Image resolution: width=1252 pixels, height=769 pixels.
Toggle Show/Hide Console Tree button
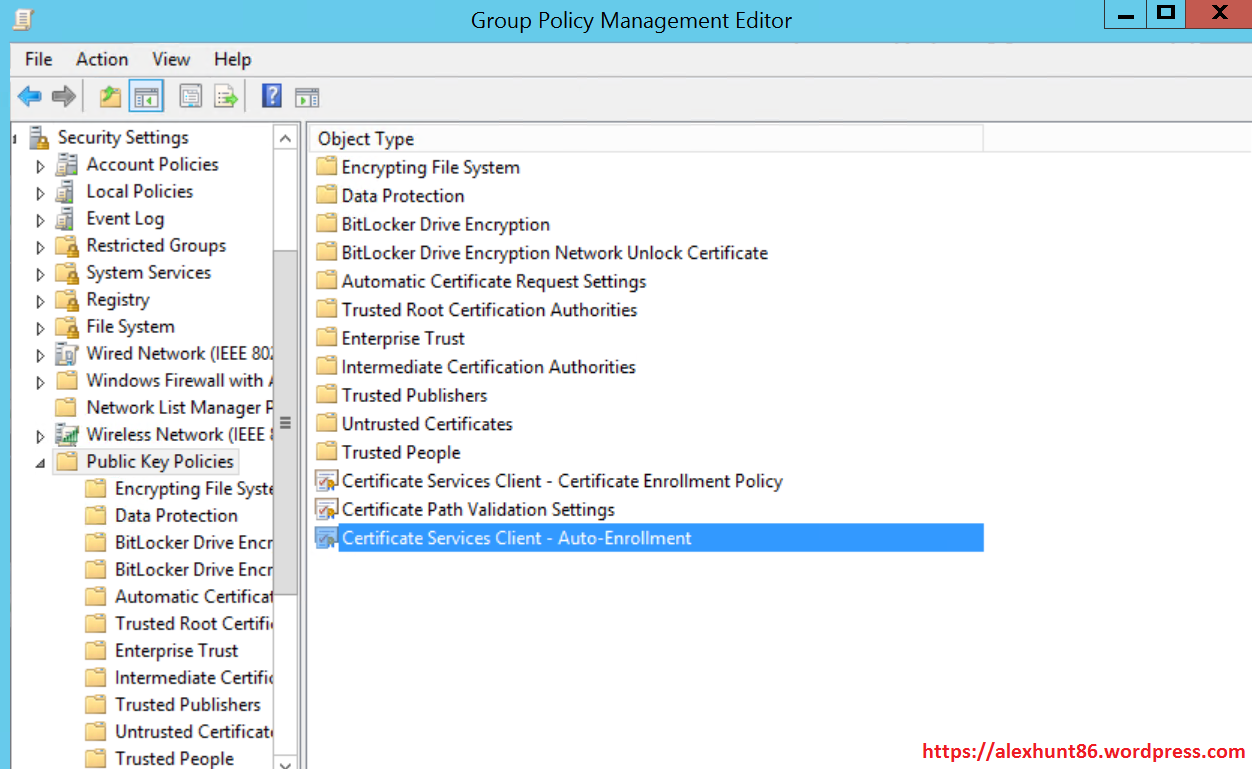(146, 97)
